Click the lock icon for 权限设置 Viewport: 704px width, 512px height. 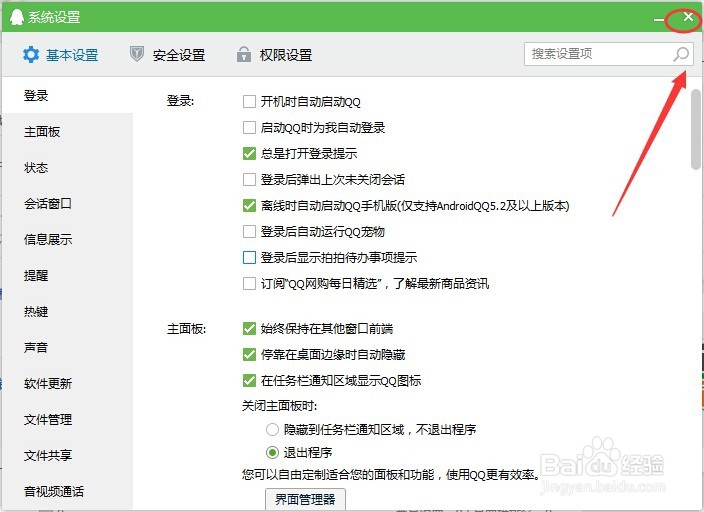pos(243,54)
